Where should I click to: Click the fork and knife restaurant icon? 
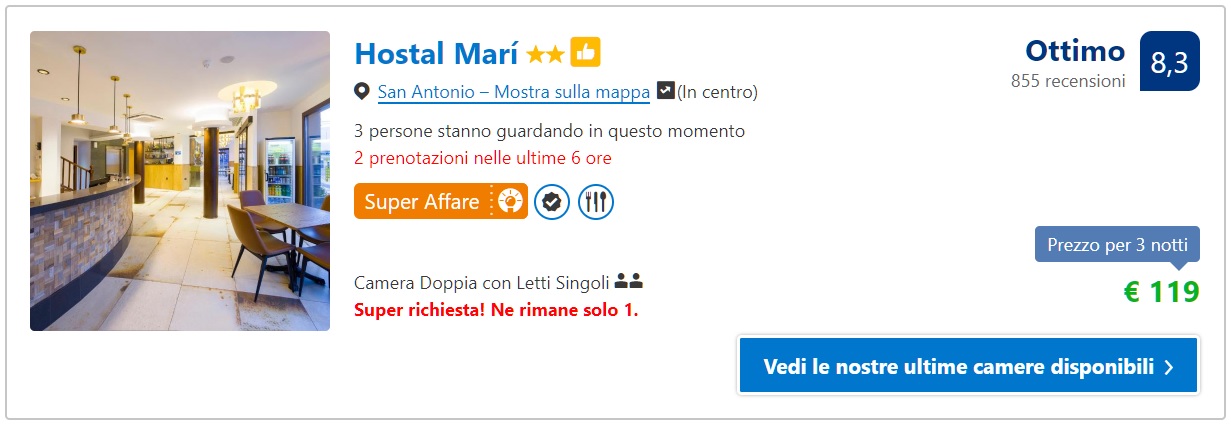(596, 202)
